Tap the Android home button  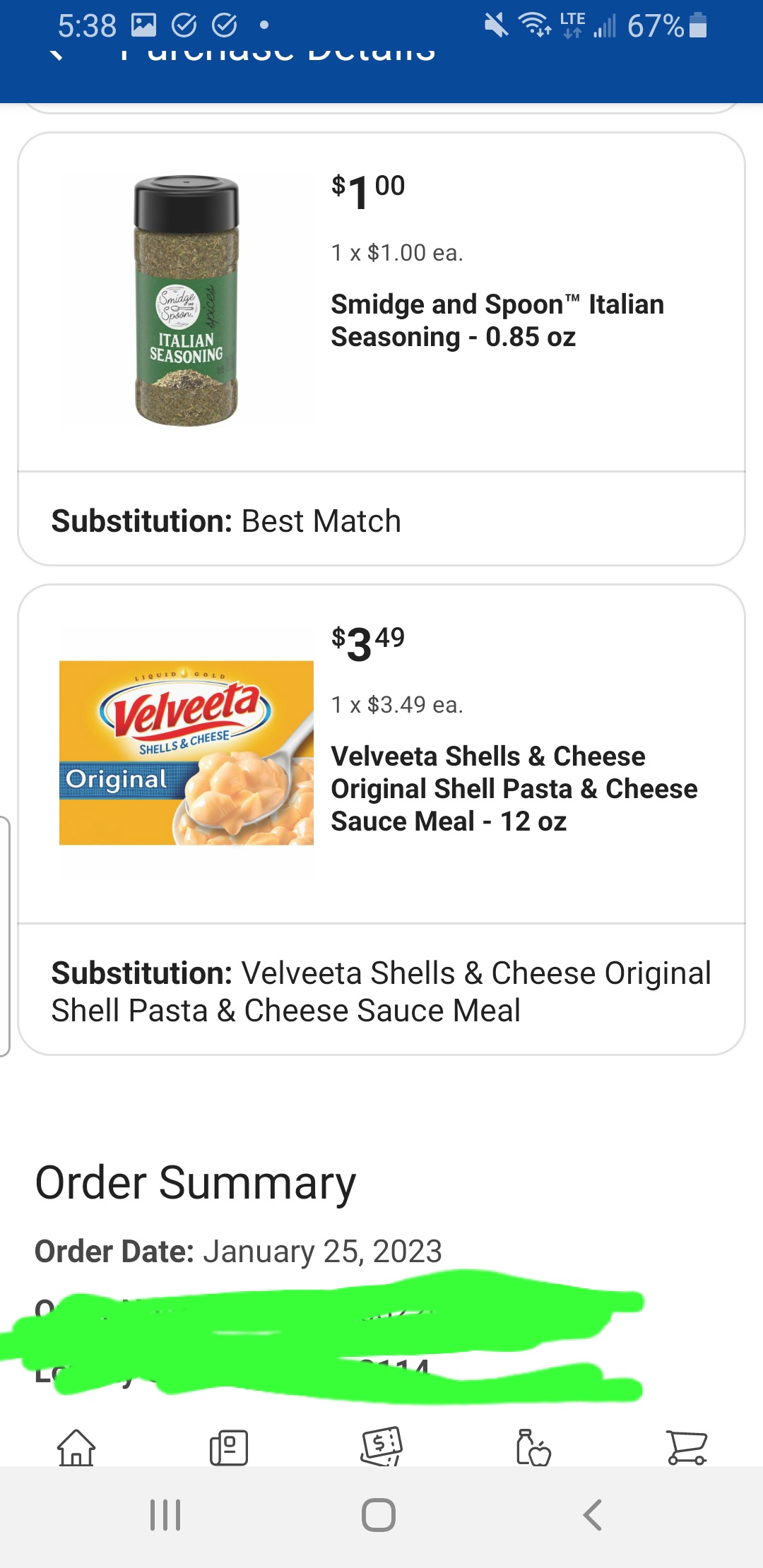[379, 1515]
